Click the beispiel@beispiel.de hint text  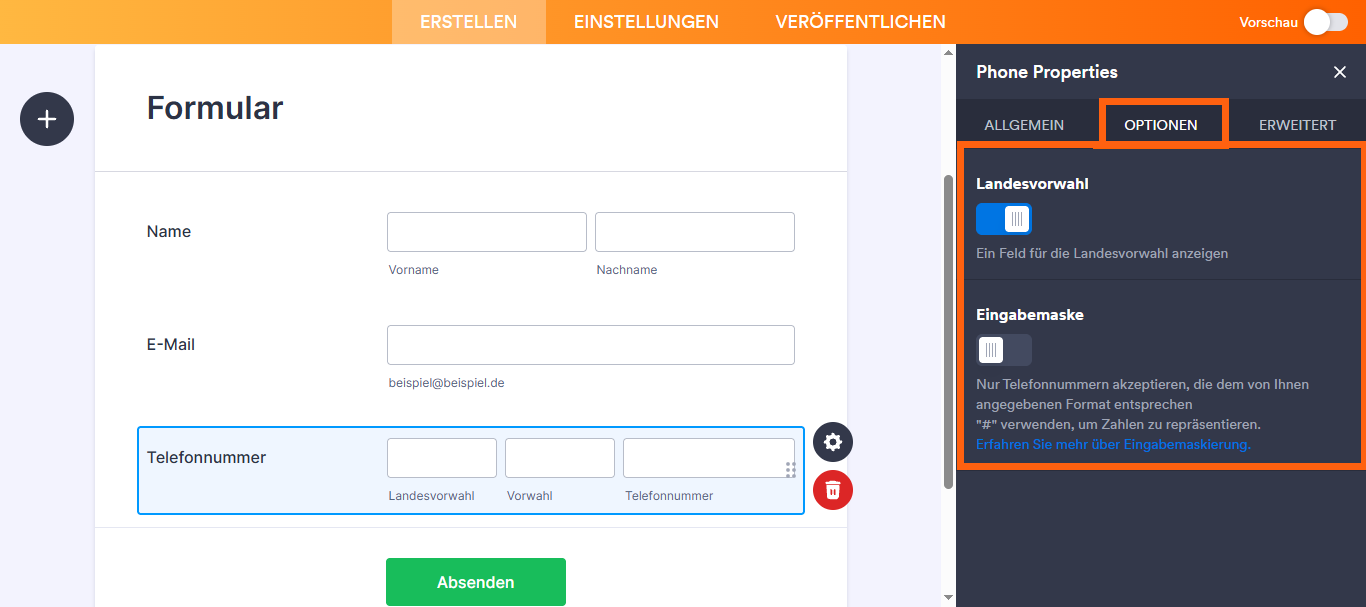[446, 383]
